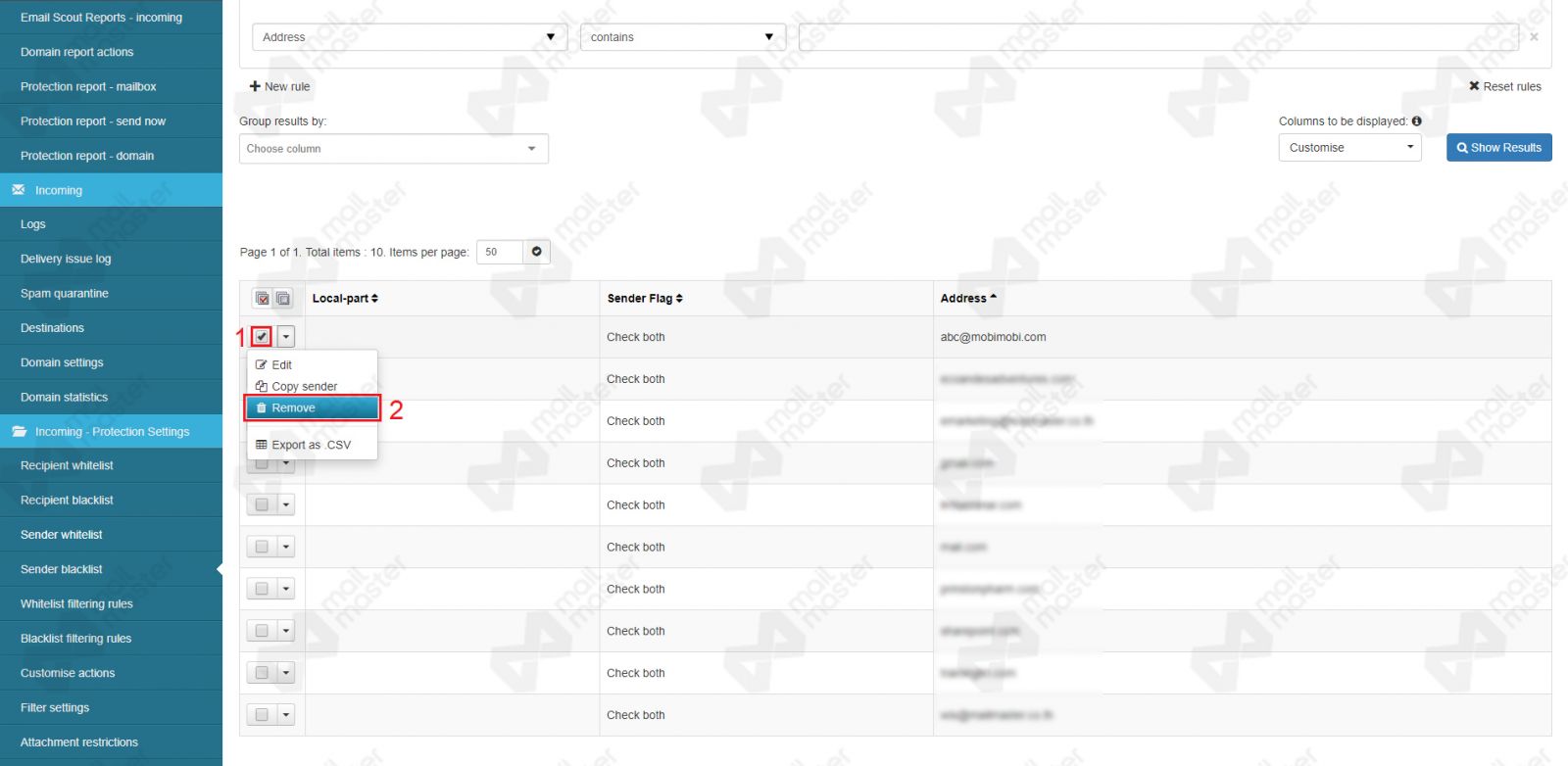Open Sender blacklist in the sidebar
Image resolution: width=1568 pixels, height=766 pixels.
(111, 569)
